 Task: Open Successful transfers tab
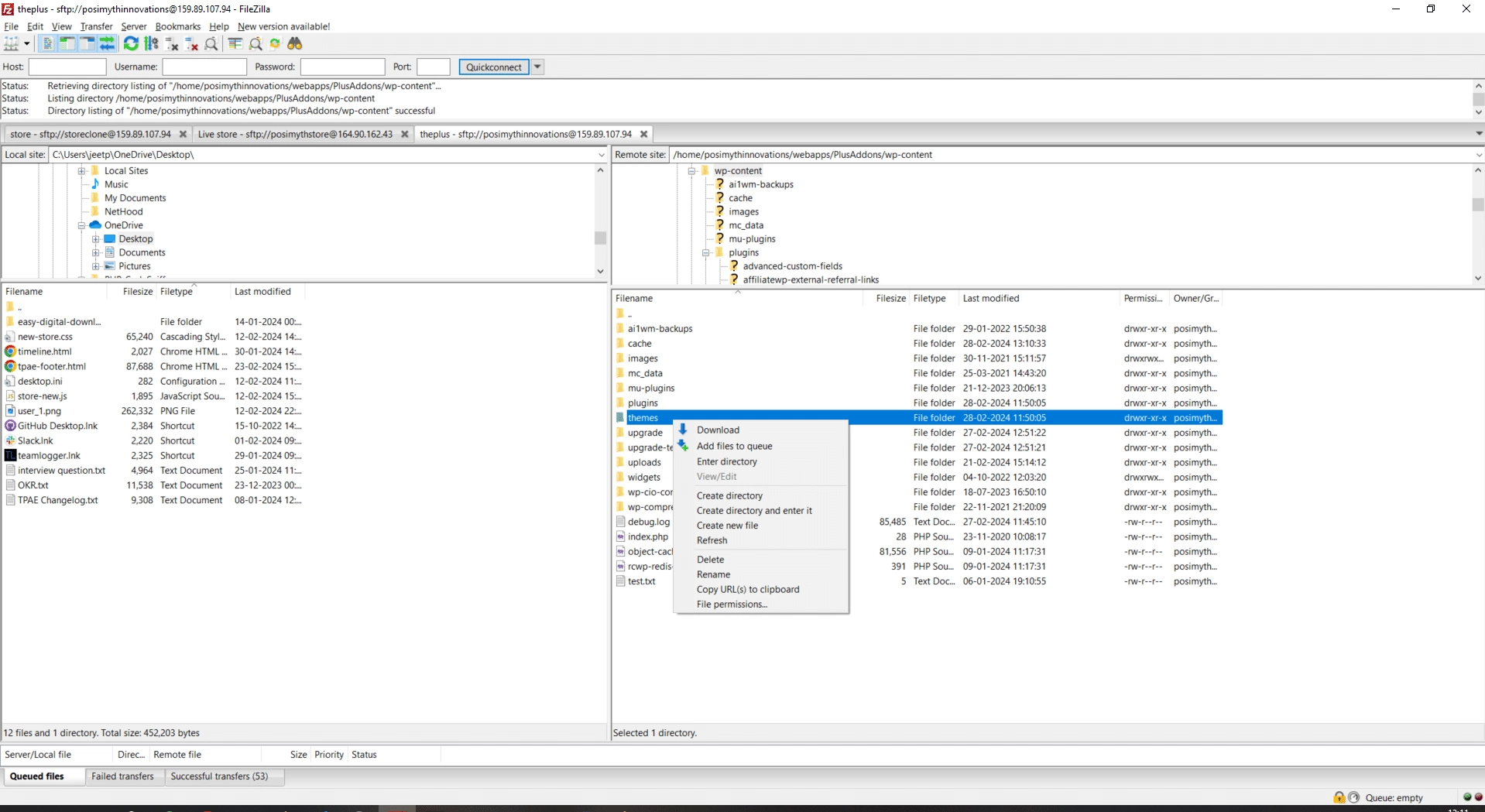[x=219, y=776]
